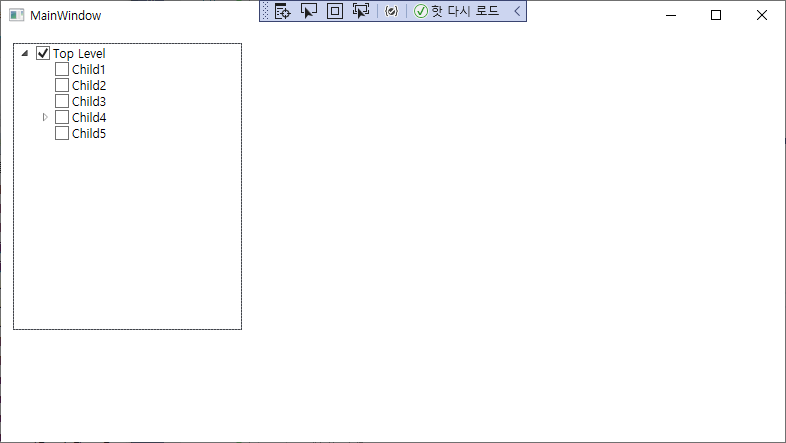Viewport: 786px width, 443px height.
Task: Check the Child4 checkbox
Action: [x=62, y=117]
